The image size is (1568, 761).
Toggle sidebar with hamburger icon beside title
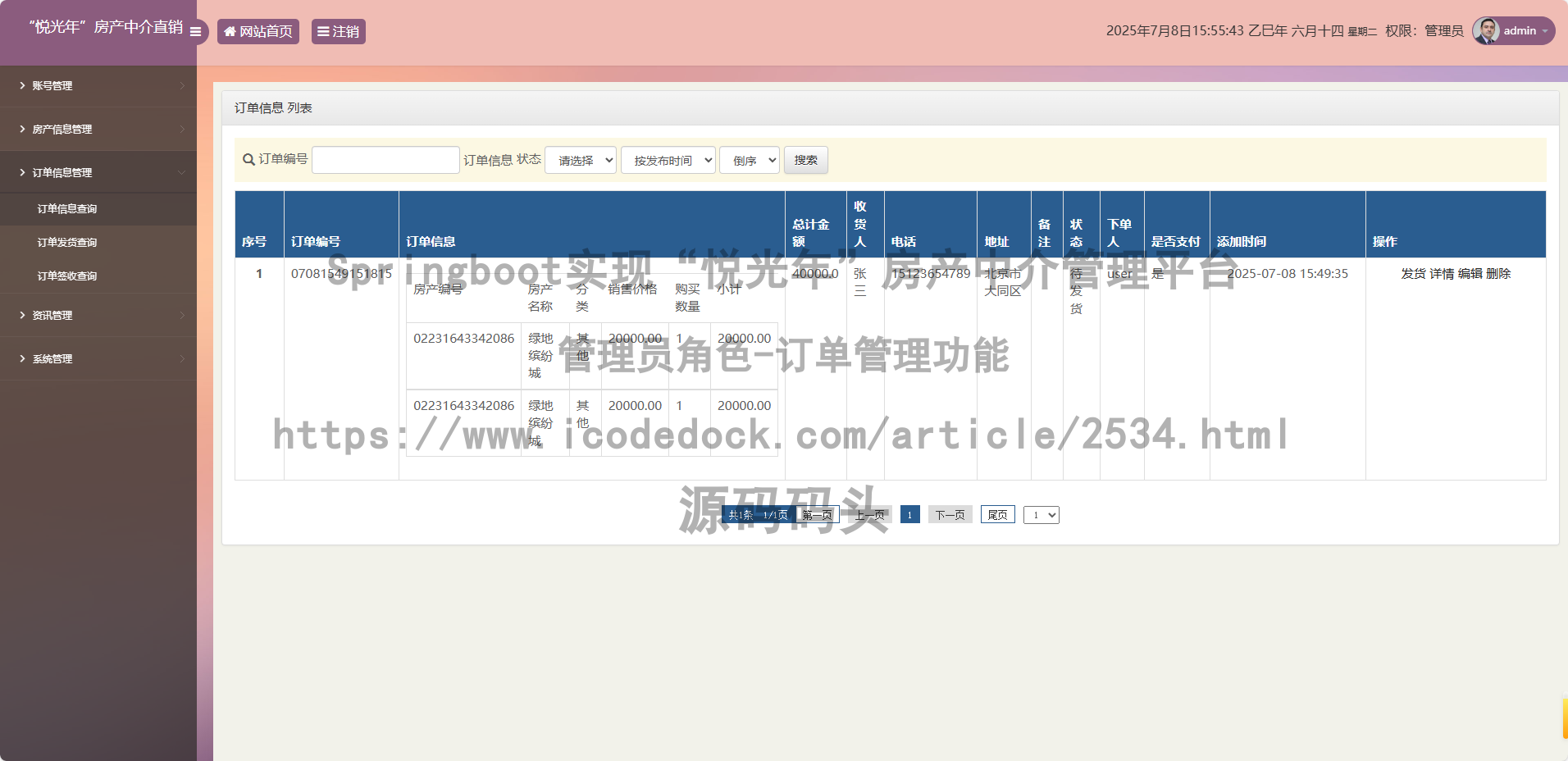195,31
